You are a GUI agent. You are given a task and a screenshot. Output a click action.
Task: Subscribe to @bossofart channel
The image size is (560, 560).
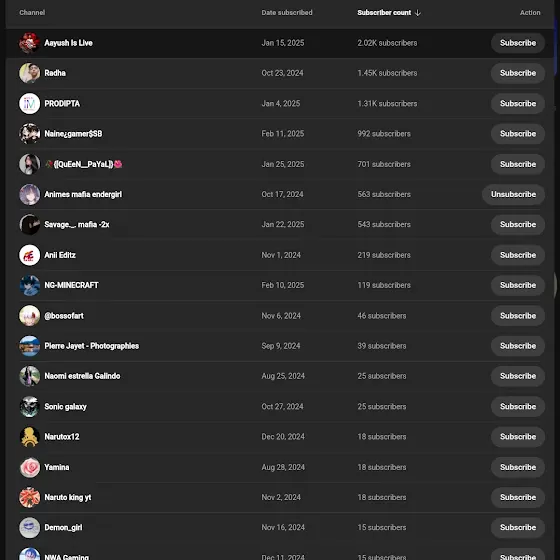coord(518,316)
